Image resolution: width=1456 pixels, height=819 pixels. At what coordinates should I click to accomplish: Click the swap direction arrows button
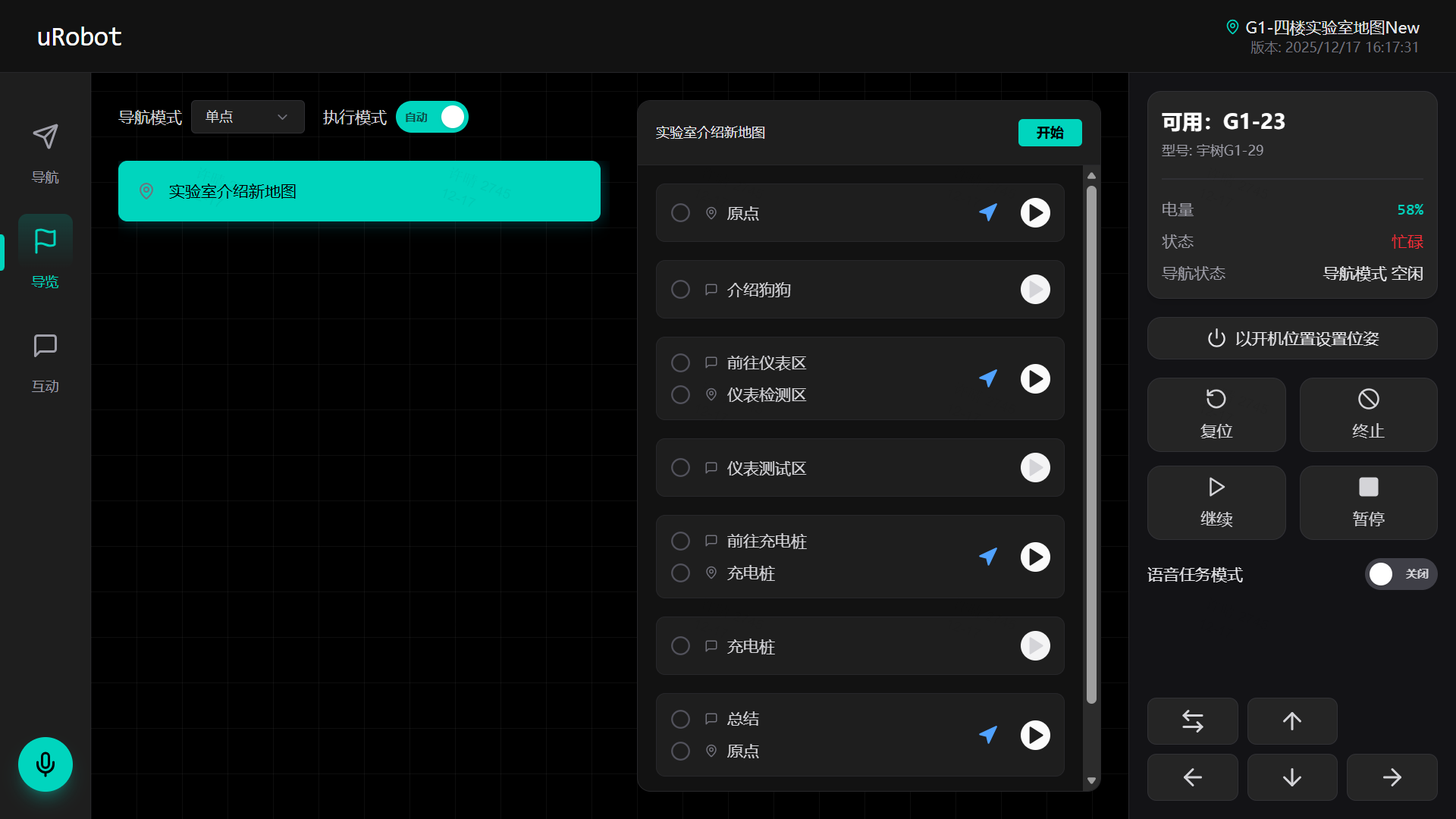[1192, 721]
